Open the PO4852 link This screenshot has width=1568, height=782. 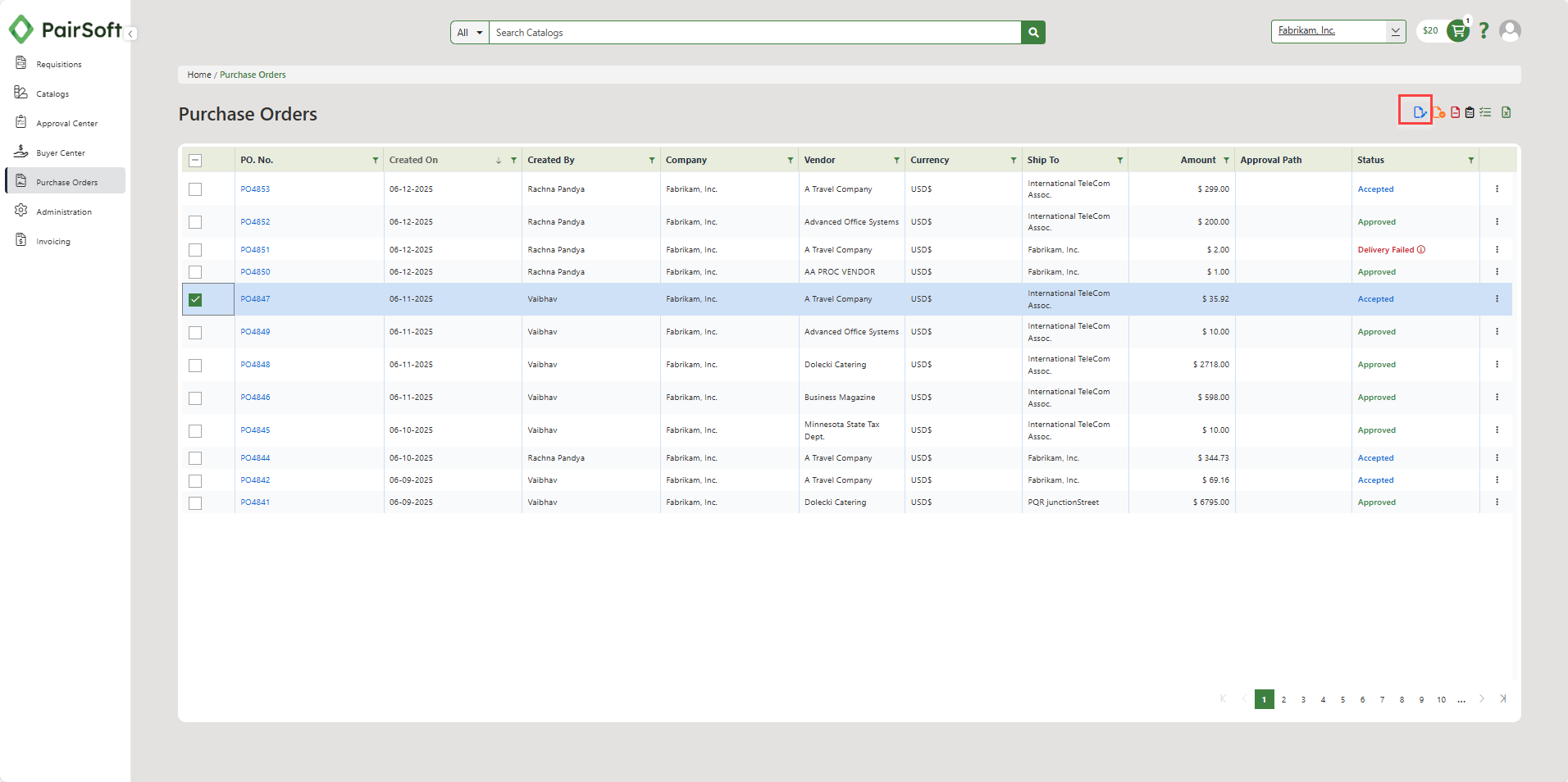coord(255,222)
